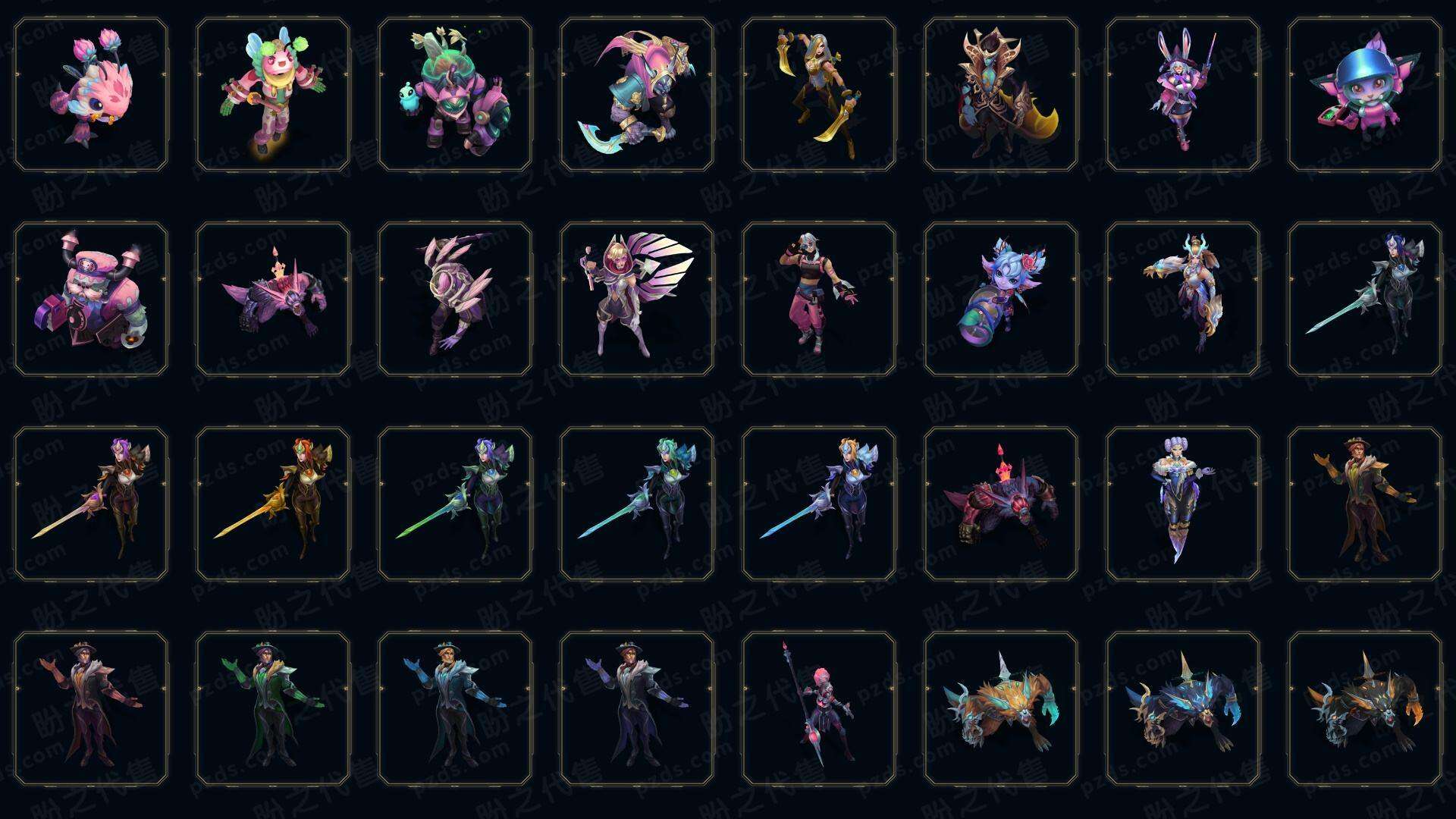Select the bunny-eared pink girl skin
1456x819 pixels.
pyautogui.click(x=1183, y=94)
